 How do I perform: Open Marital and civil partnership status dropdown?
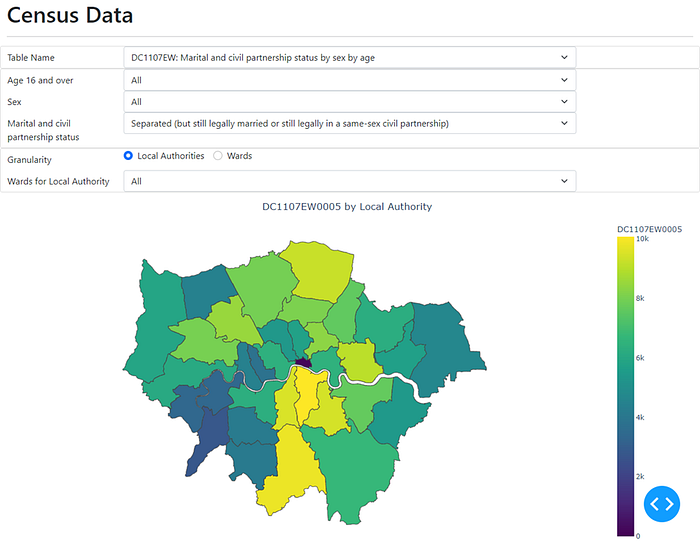point(349,123)
